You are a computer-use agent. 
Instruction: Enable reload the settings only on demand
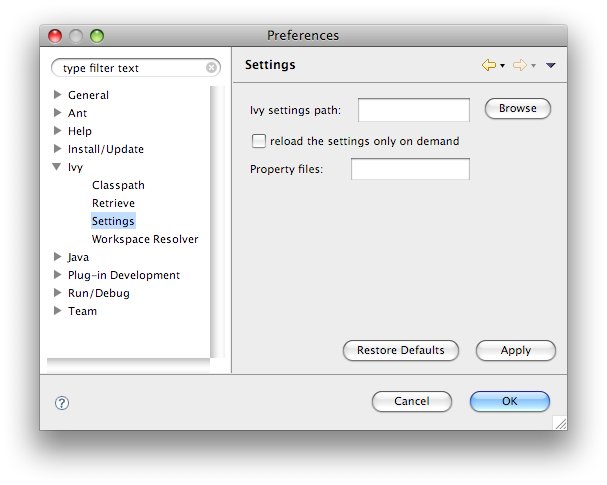click(259, 141)
